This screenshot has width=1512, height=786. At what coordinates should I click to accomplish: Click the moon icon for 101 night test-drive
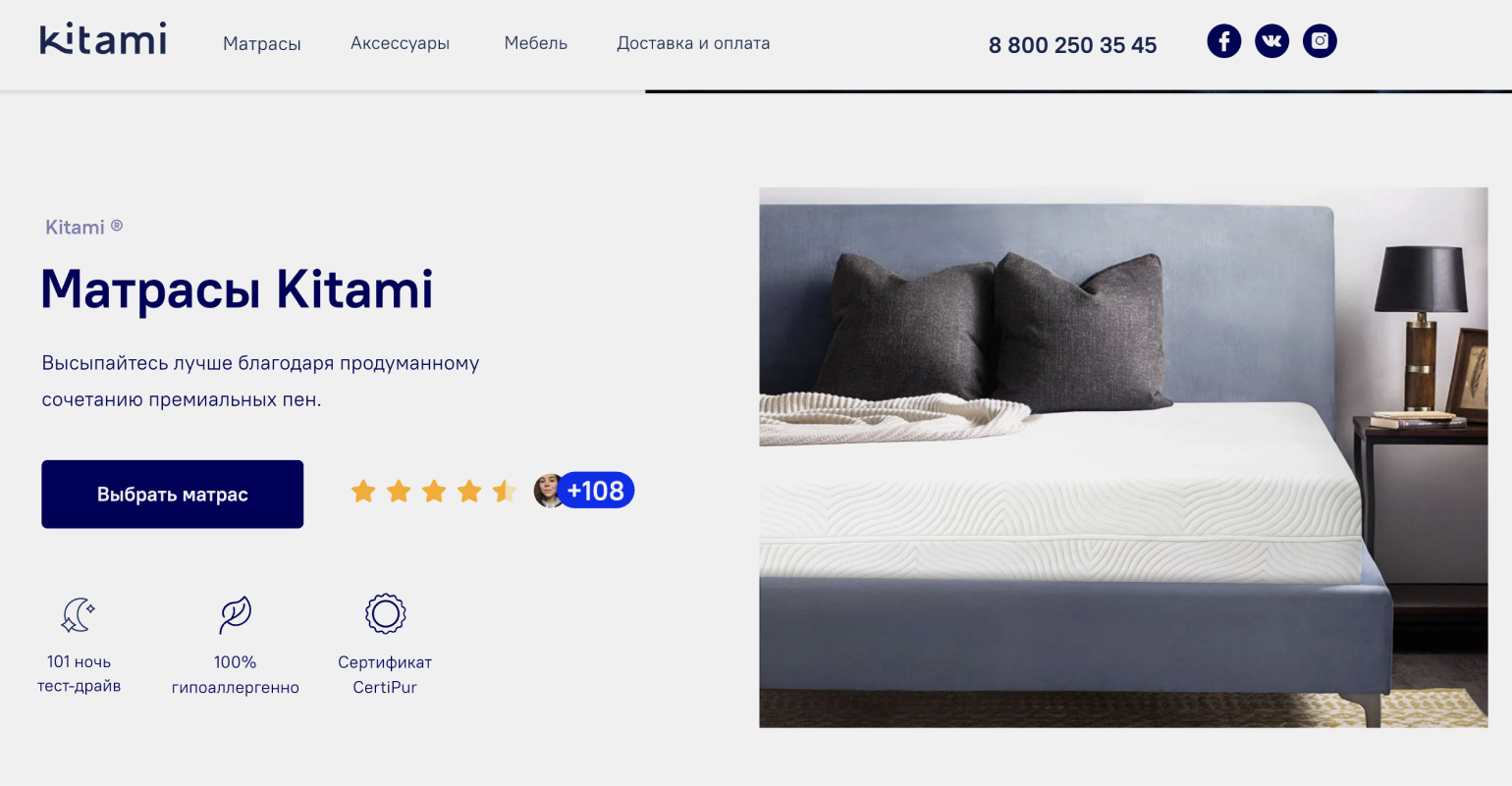[79, 615]
